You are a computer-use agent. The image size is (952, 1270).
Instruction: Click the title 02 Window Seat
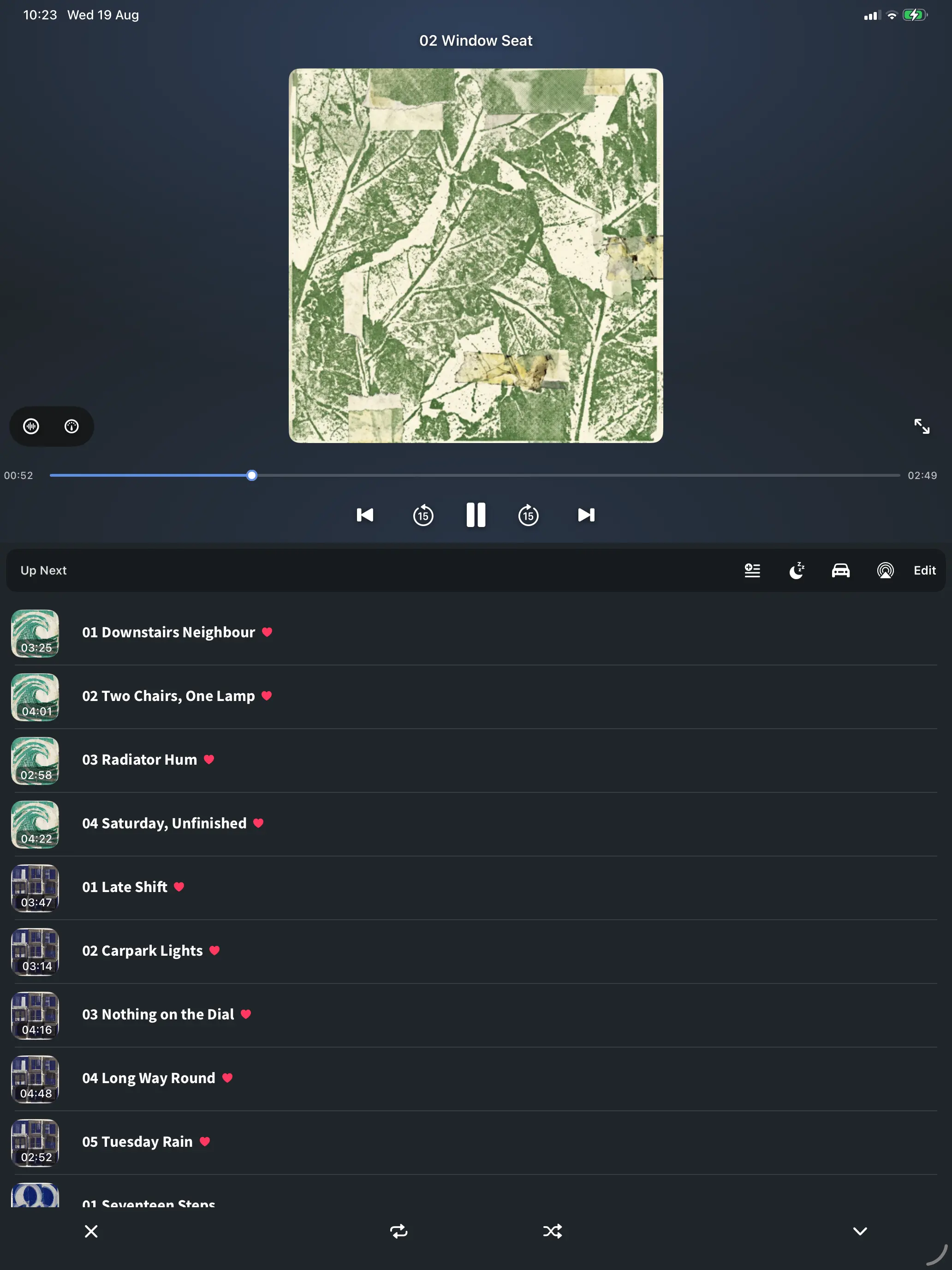pos(476,41)
